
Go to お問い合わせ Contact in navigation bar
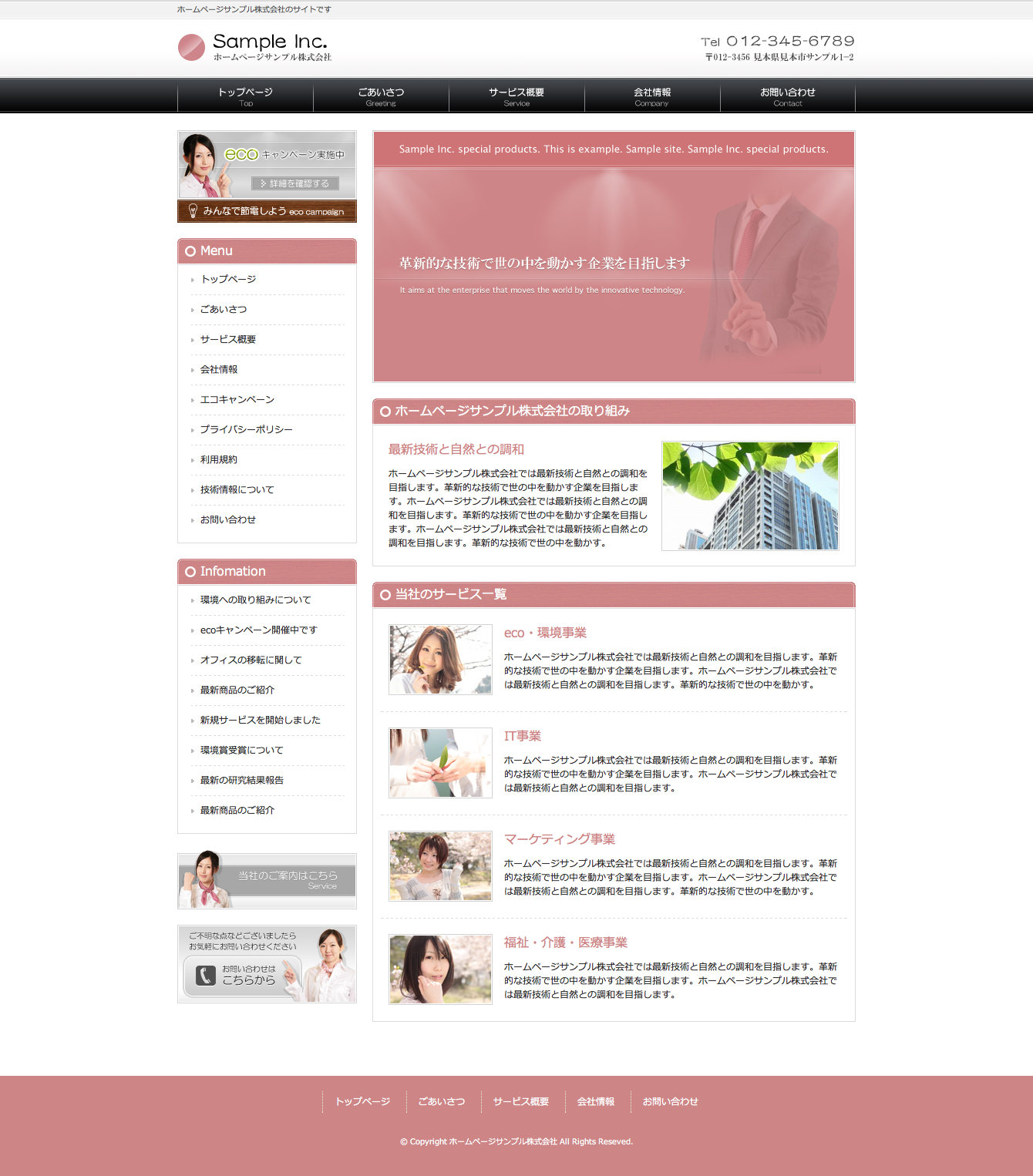tap(787, 96)
